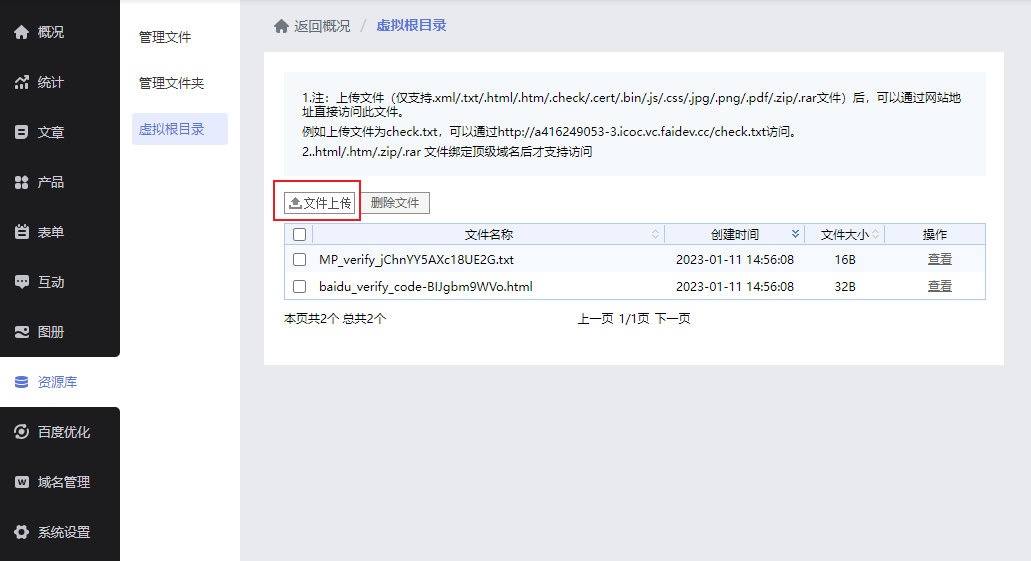Sort by 文件名称 column arrows
Image resolution: width=1031 pixels, height=561 pixels.
tap(656, 234)
